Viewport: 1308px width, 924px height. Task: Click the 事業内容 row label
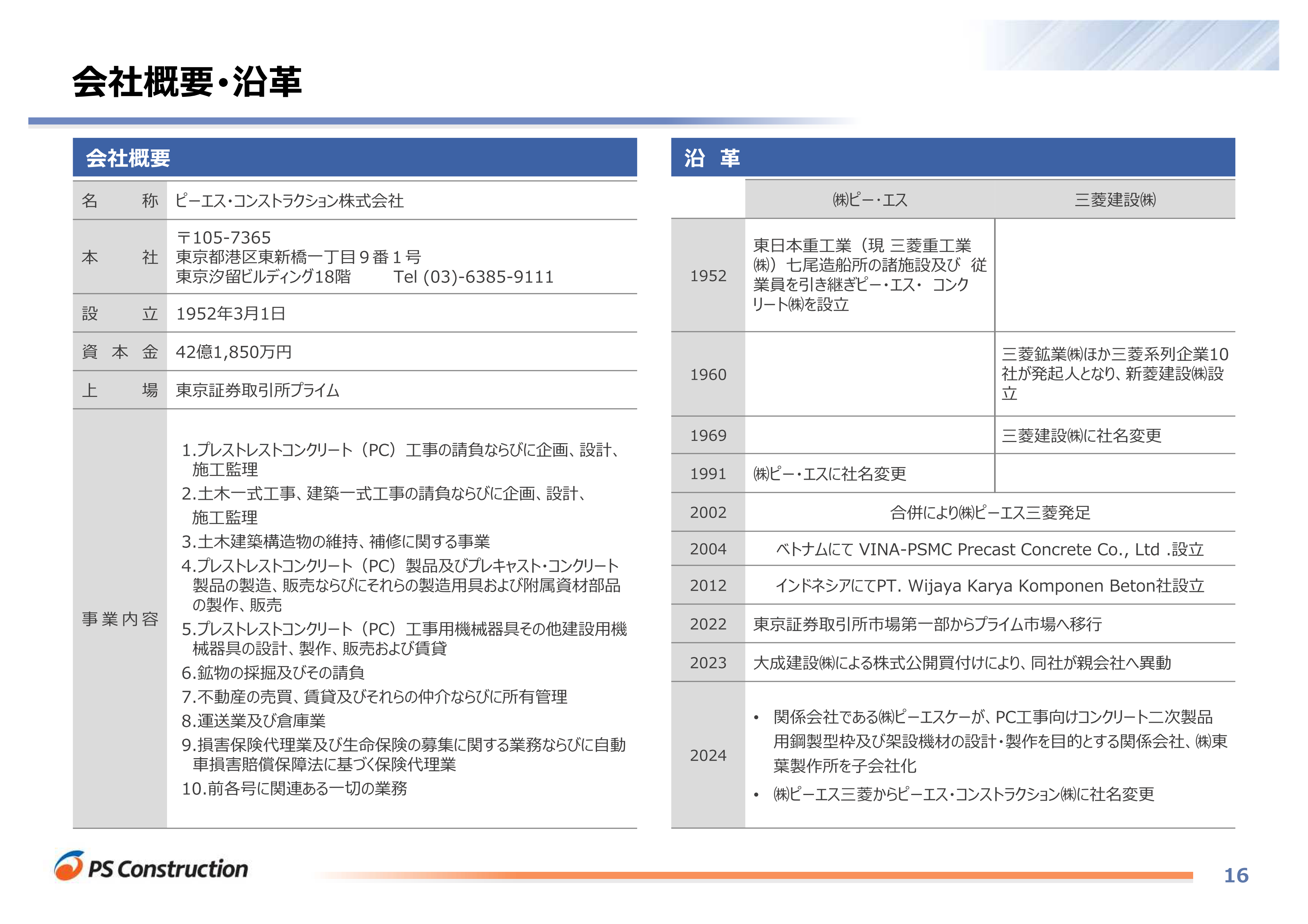point(120,619)
